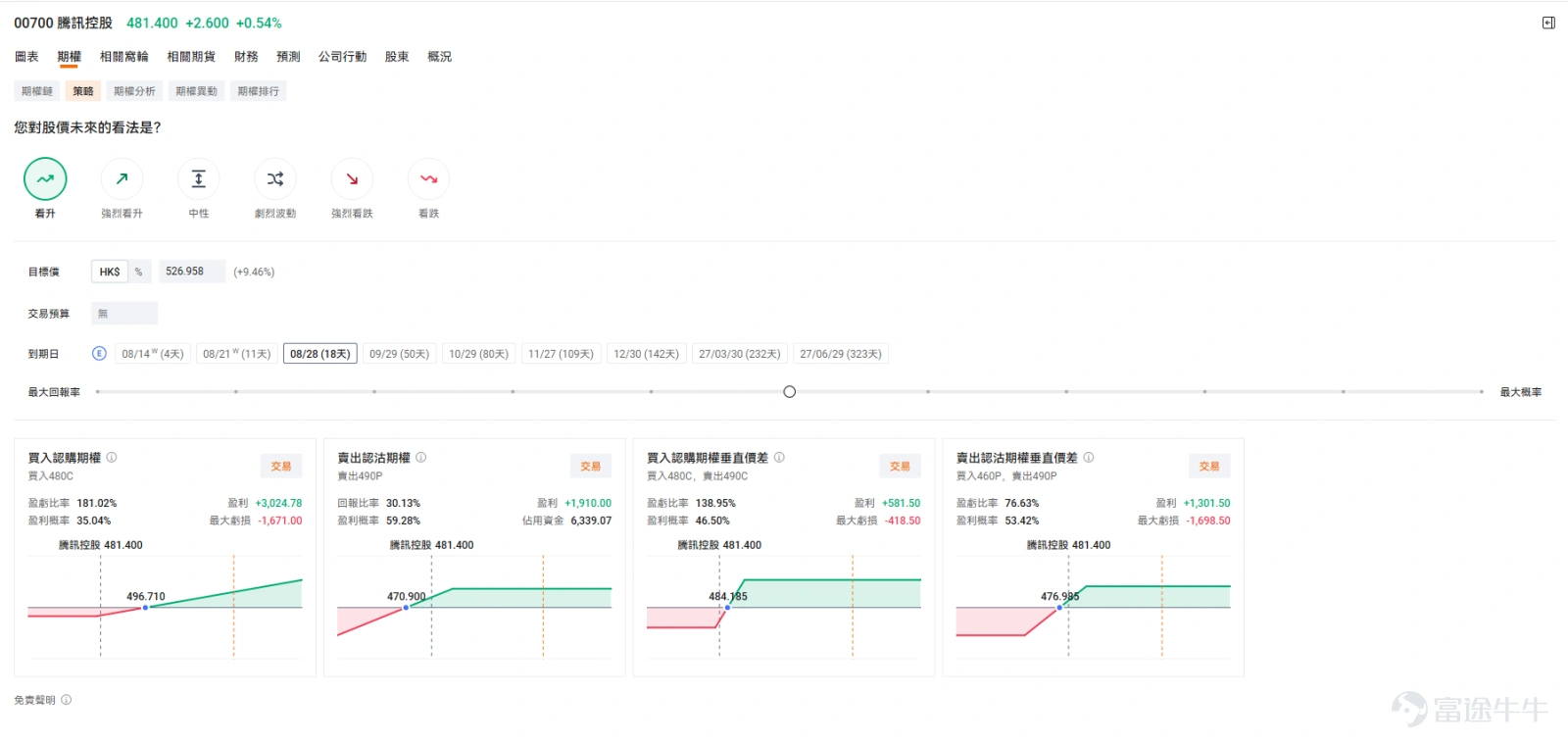1568x745 pixels.
Task: Open the 期權 options tab
Action: (69, 57)
